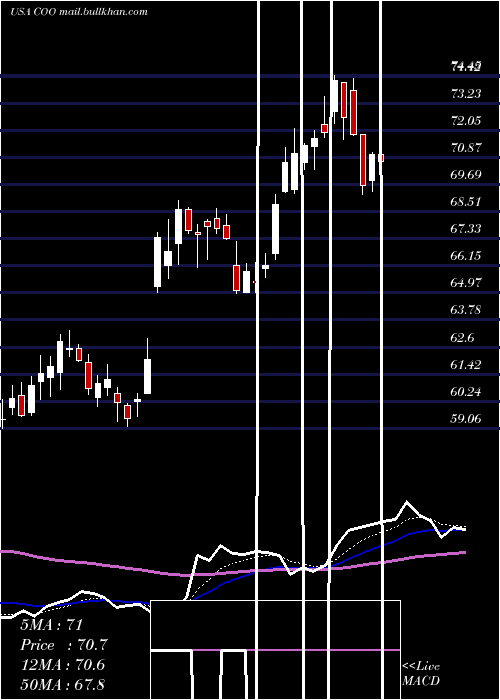The height and width of the screenshot is (700, 500).
Task: Click the '12MA : 70.6' readout
Action: tap(62, 665)
